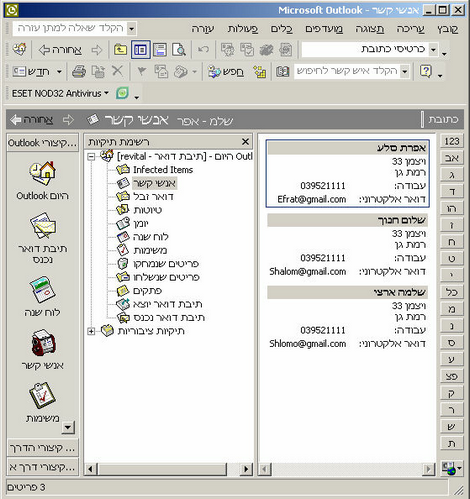Open the address cards view dropdown
Image resolution: width=470 pixels, height=499 pixels.
click(x=433, y=50)
